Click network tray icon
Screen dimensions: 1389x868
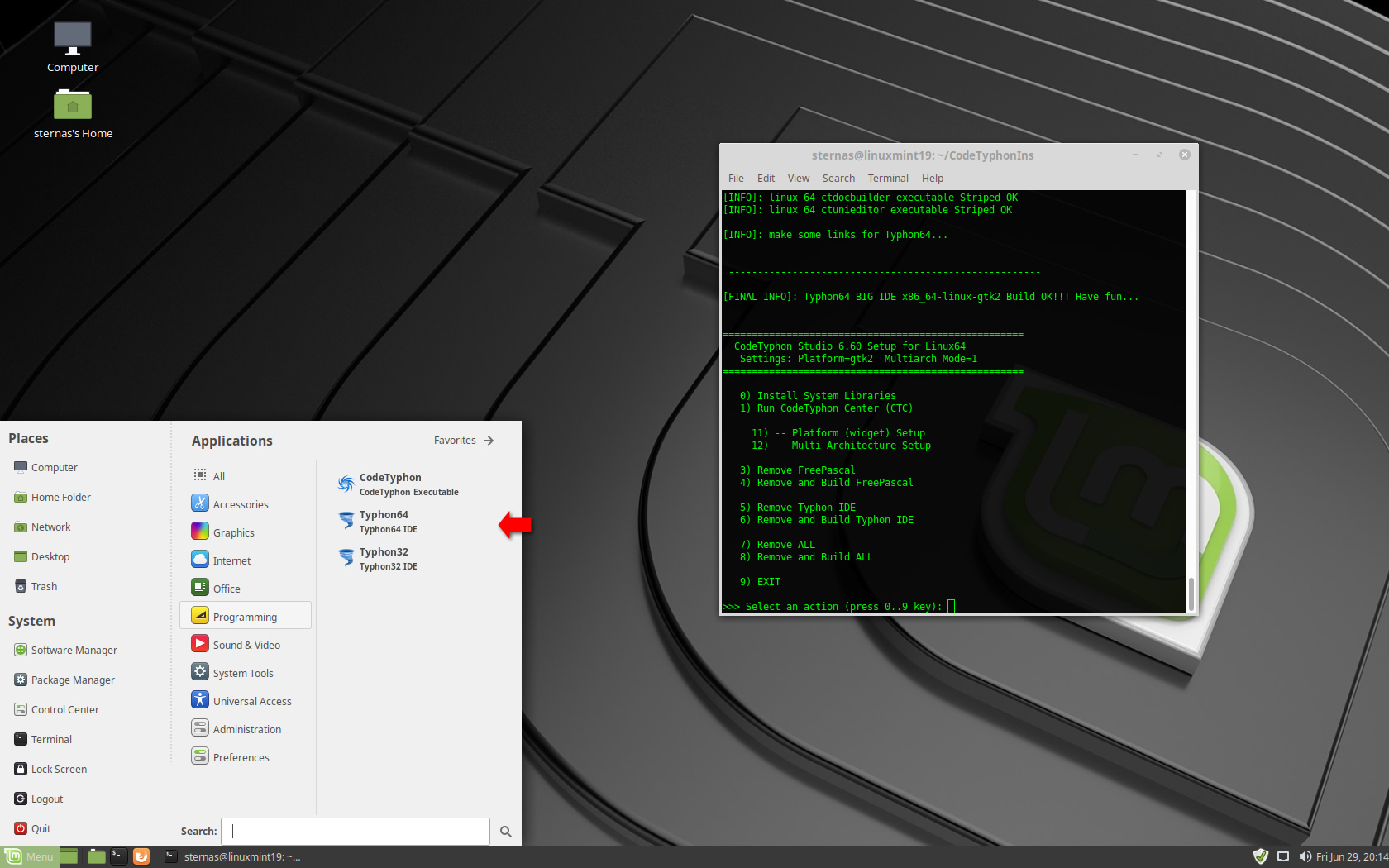coord(1283,856)
